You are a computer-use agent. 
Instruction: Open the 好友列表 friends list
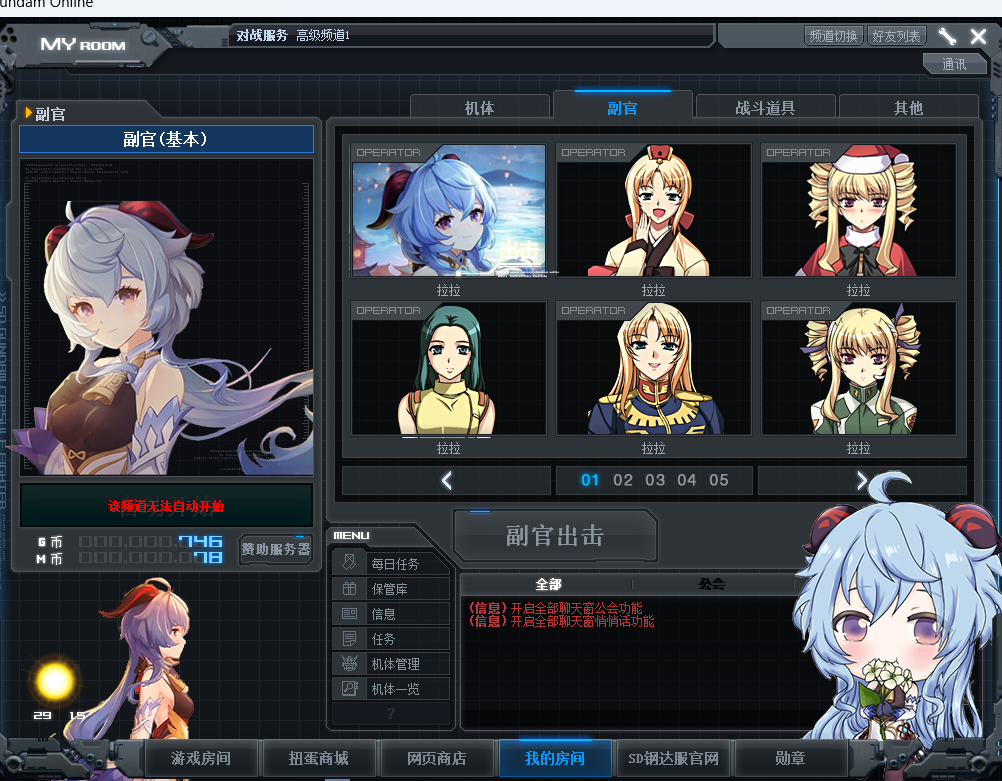896,36
